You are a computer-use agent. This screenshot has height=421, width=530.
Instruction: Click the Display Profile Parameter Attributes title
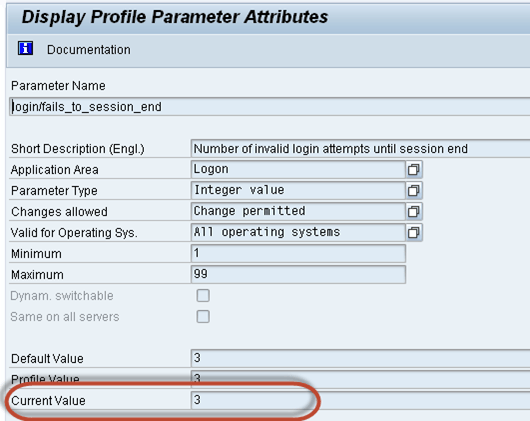[x=175, y=17]
